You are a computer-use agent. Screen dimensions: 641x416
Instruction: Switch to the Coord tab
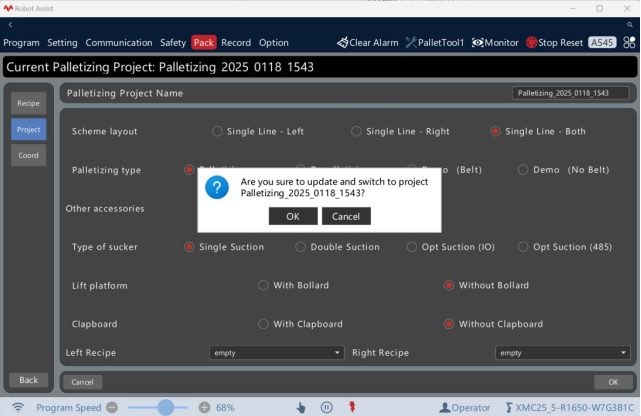point(28,155)
